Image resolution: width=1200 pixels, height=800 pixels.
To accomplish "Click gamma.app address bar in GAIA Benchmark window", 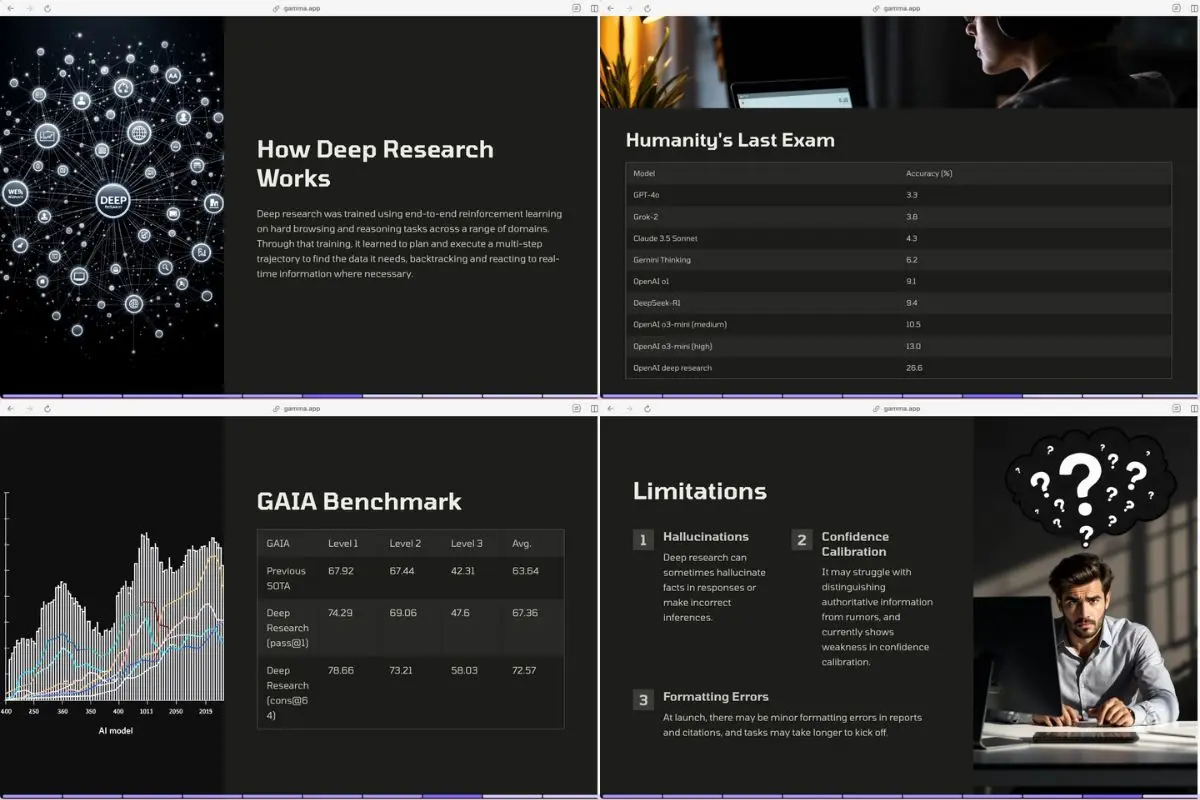I will point(298,408).
